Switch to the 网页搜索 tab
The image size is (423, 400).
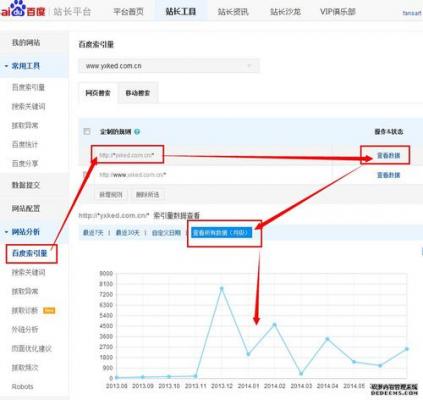tap(98, 93)
